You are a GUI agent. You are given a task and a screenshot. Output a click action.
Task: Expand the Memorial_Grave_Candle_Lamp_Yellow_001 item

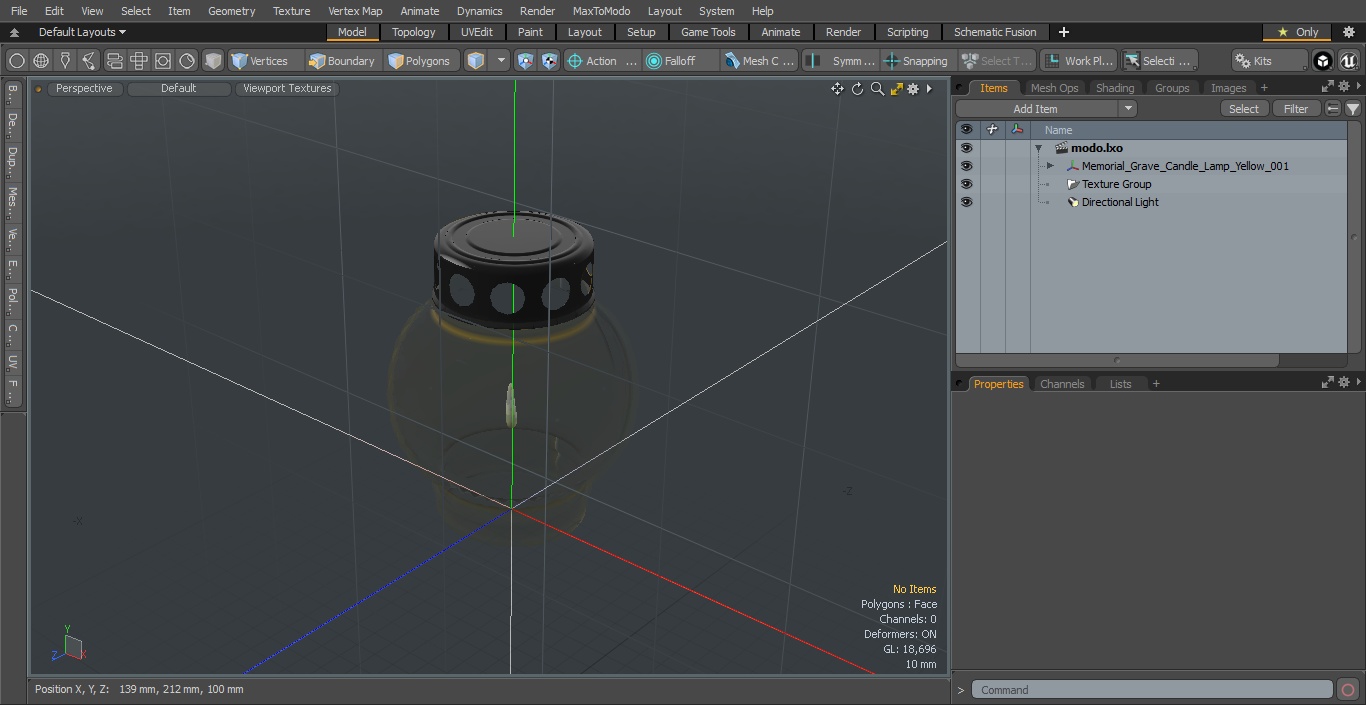pyautogui.click(x=1050, y=166)
